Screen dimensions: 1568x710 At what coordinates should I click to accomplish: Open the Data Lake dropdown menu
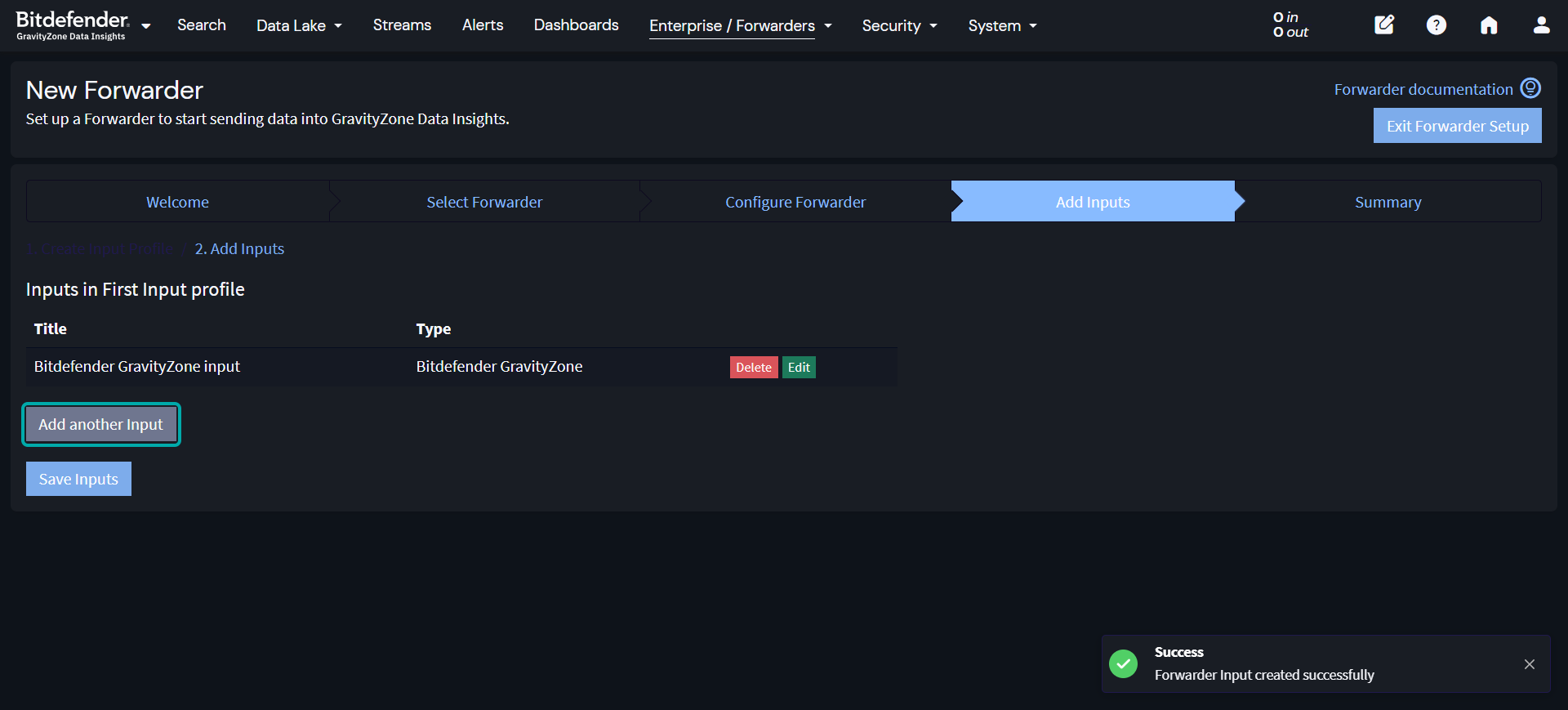tap(299, 25)
